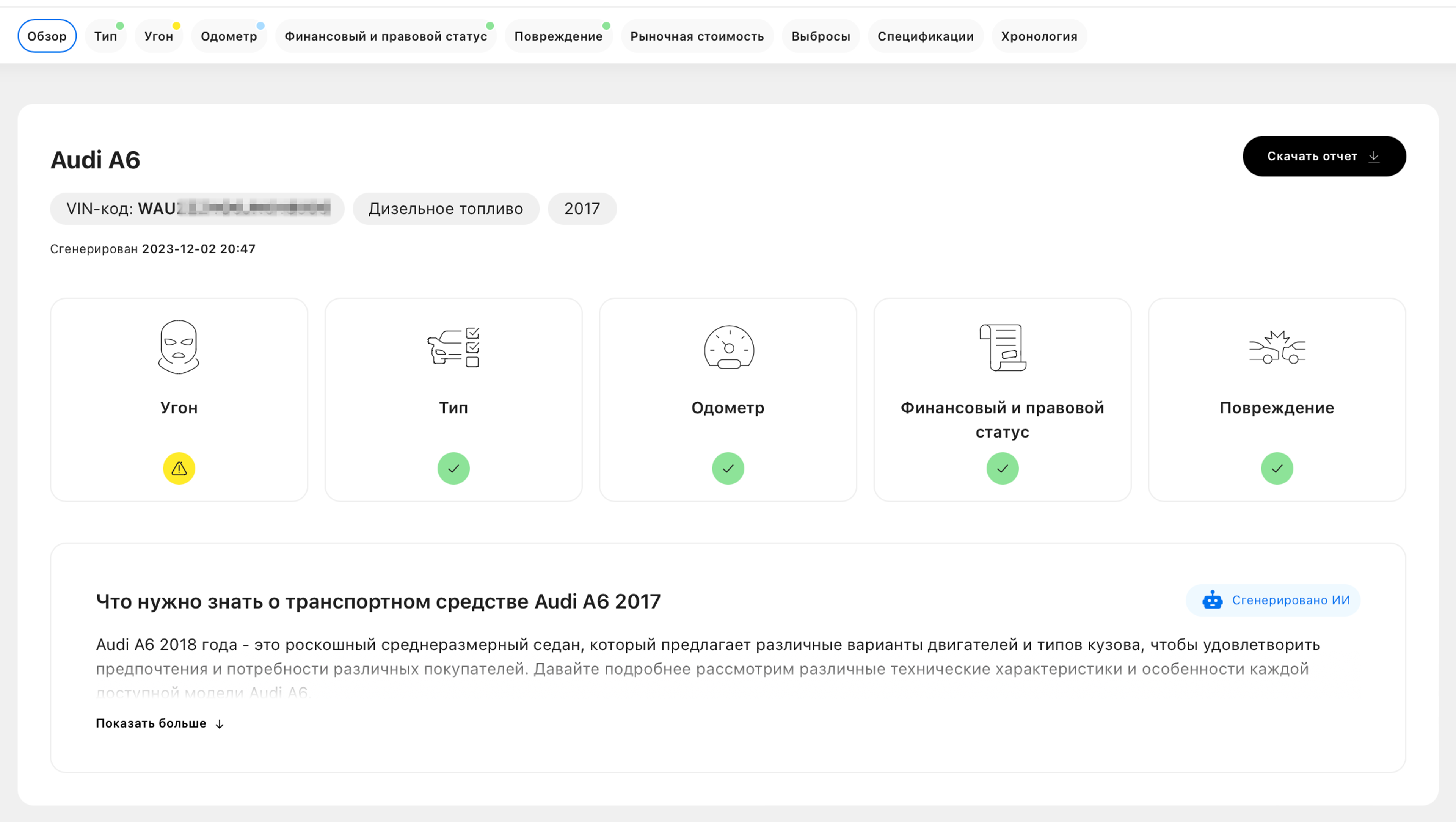Click the green checkmark under Тип card
This screenshot has height=822, width=1456.
453,468
